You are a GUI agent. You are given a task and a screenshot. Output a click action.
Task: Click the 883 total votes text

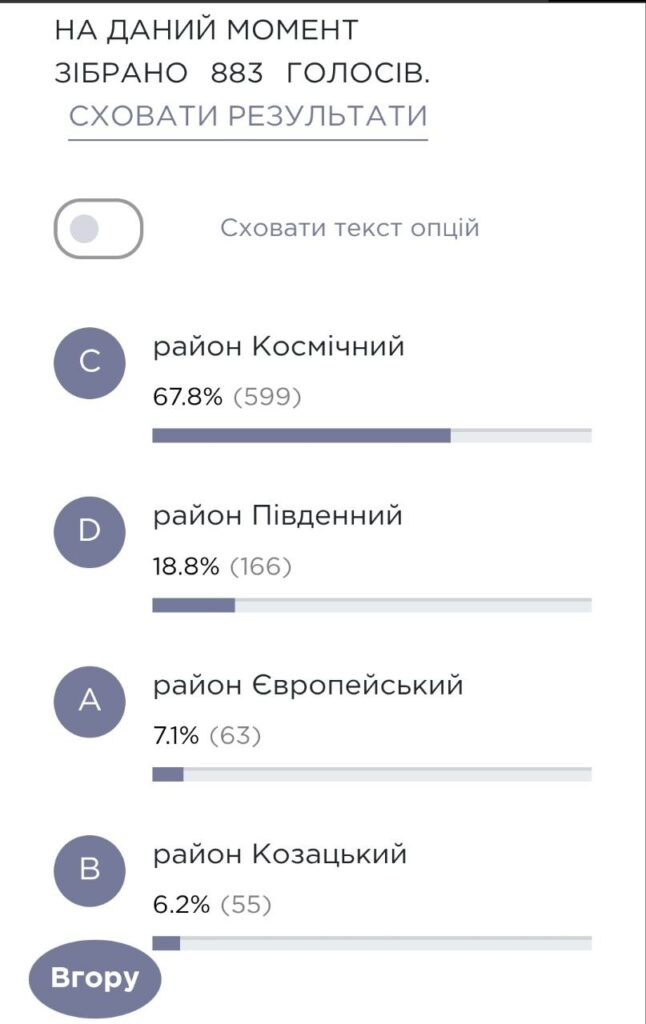[236, 73]
